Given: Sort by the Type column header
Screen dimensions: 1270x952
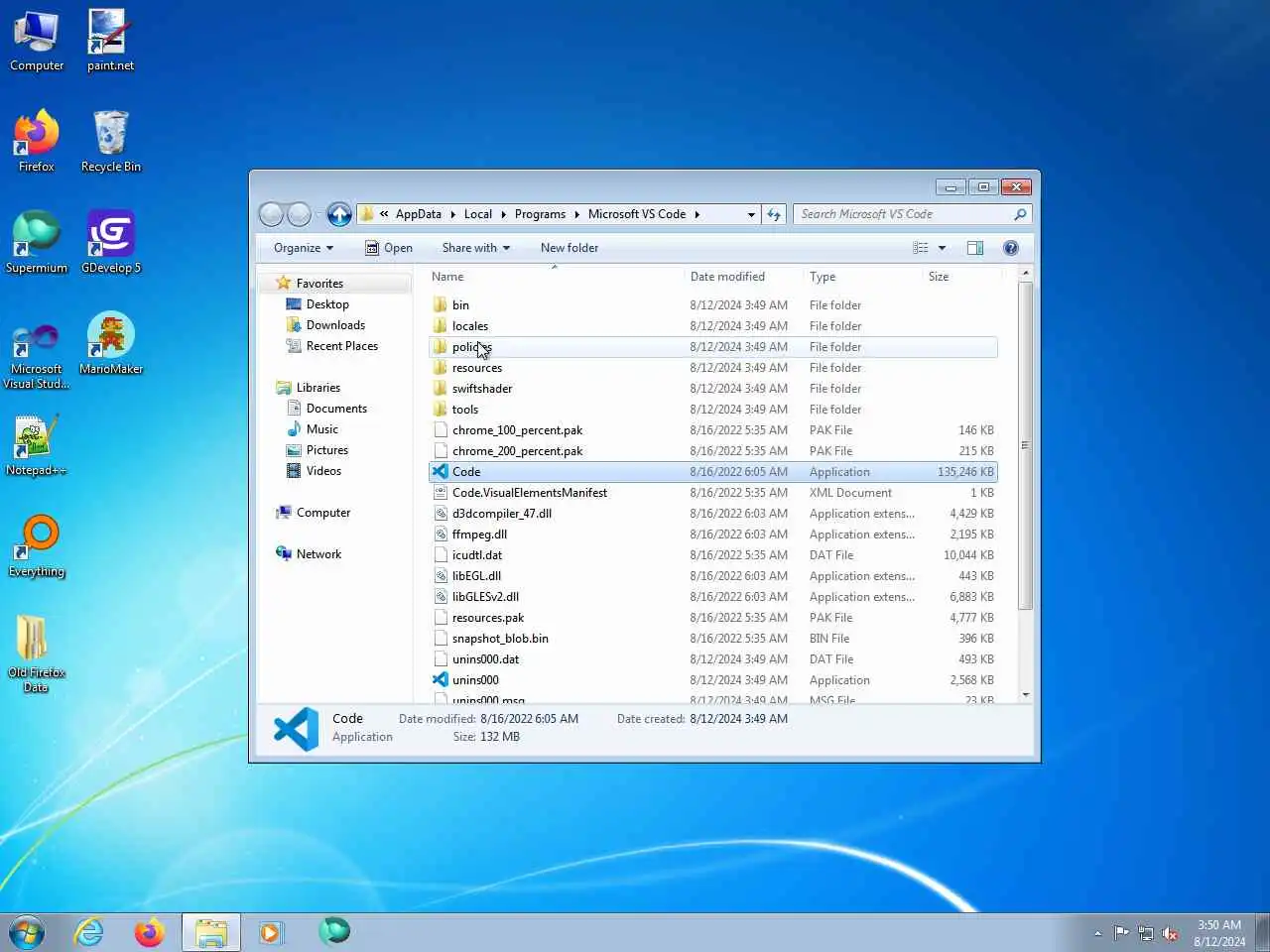Looking at the screenshot, I should point(862,277).
